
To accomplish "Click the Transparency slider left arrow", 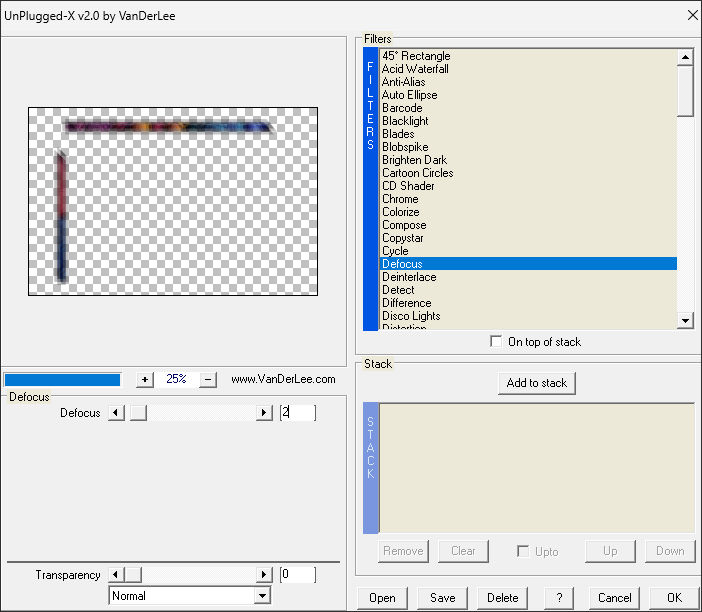I will [x=116, y=575].
